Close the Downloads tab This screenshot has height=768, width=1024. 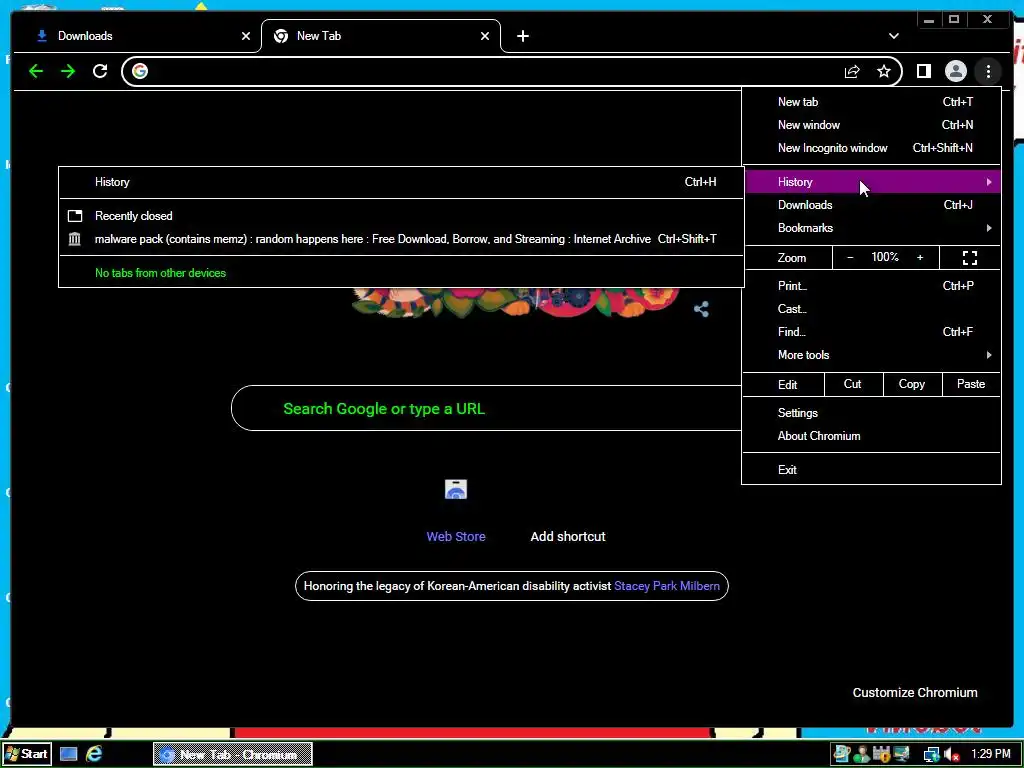tap(246, 36)
